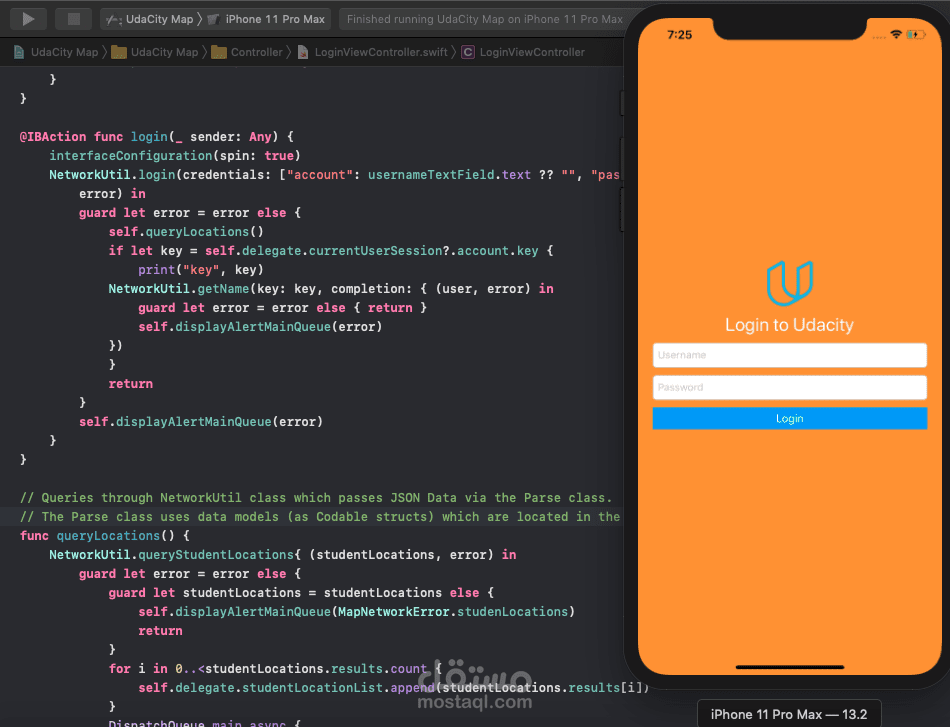
Task: Run the app with the Play button
Action: (28, 19)
